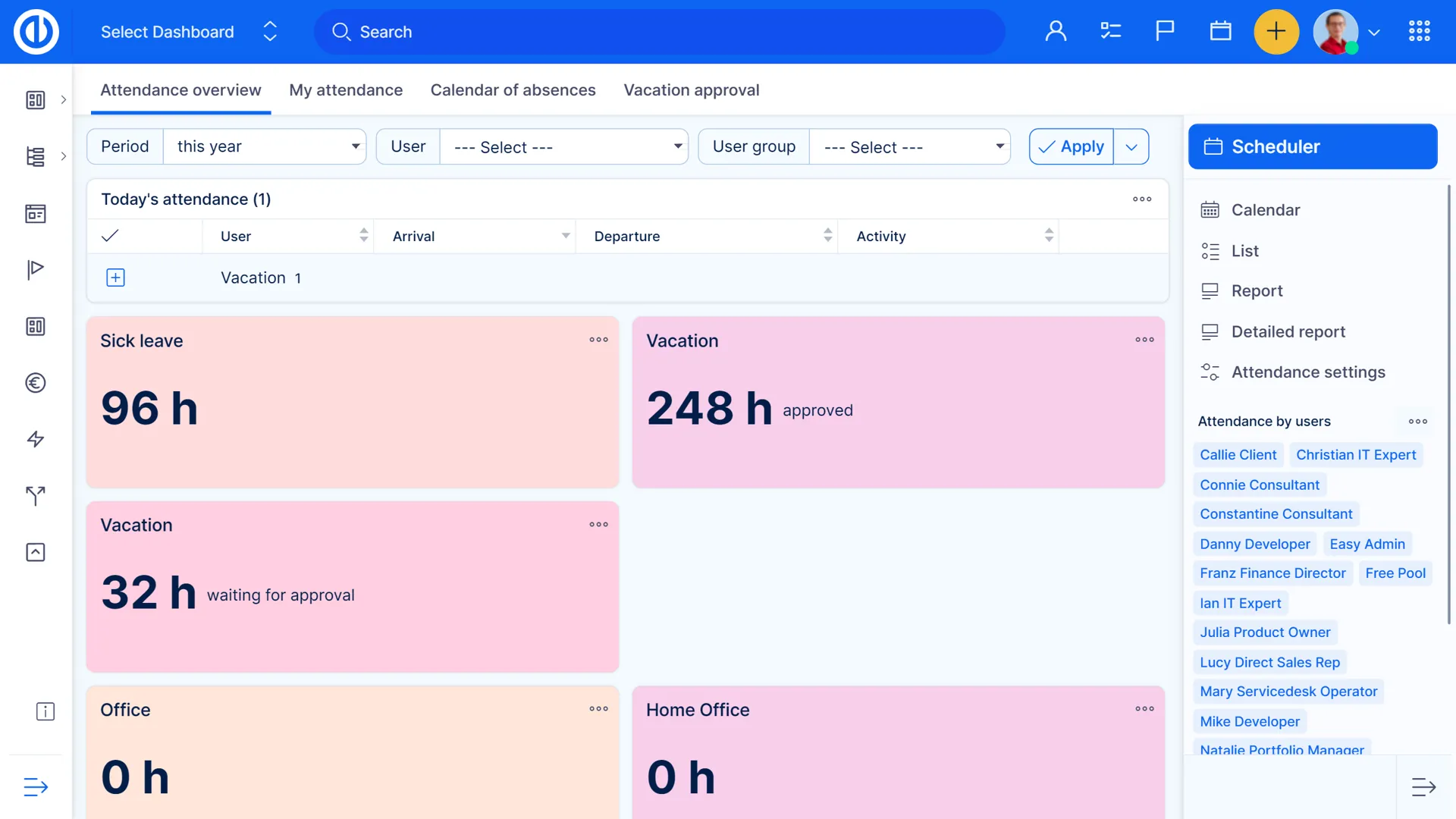This screenshot has height=819, width=1456.
Task: Open the checklist tasks icon in header
Action: click(x=1110, y=31)
